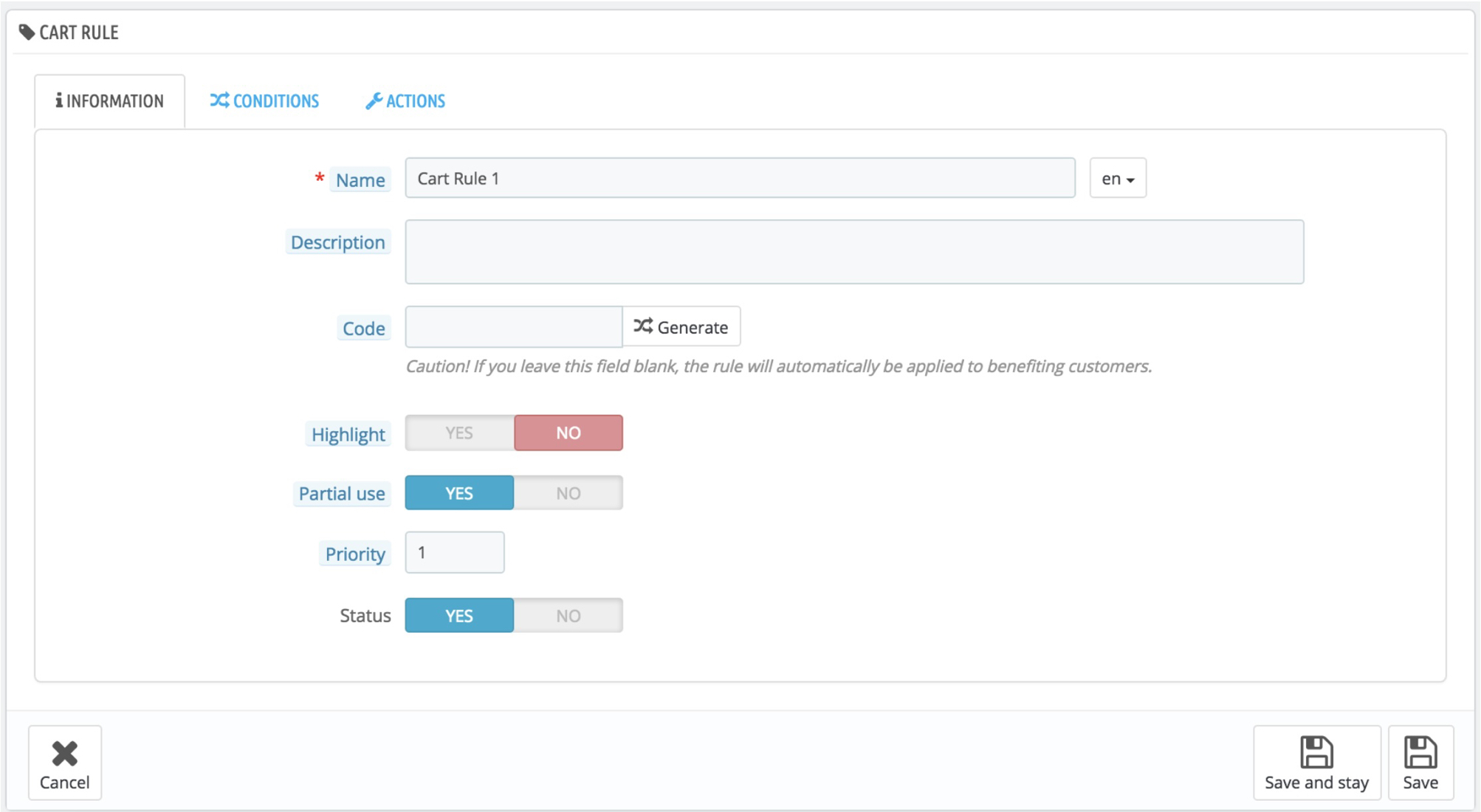This screenshot has width=1481, height=812.
Task: Switch to the CONDITIONS tab
Action: pos(264,100)
